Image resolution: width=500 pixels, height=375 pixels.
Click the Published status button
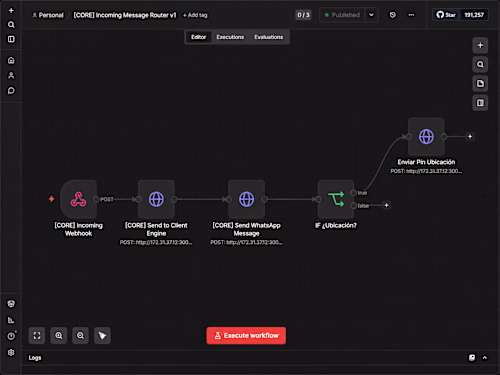click(x=342, y=15)
